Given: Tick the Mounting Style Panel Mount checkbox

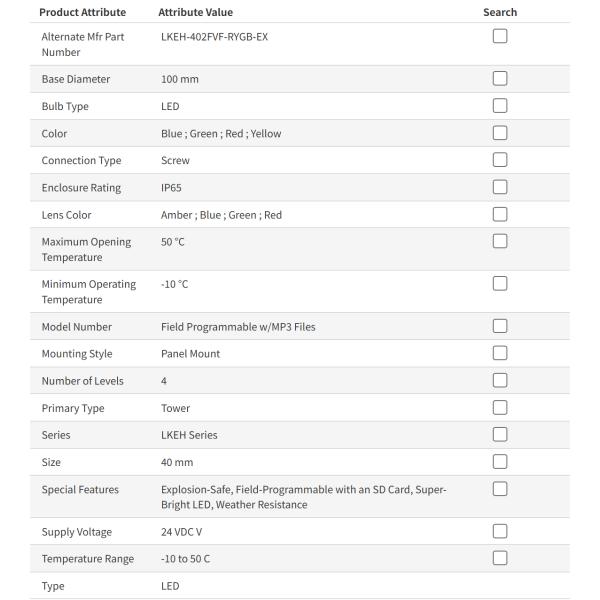Looking at the screenshot, I should pyautogui.click(x=500, y=352).
